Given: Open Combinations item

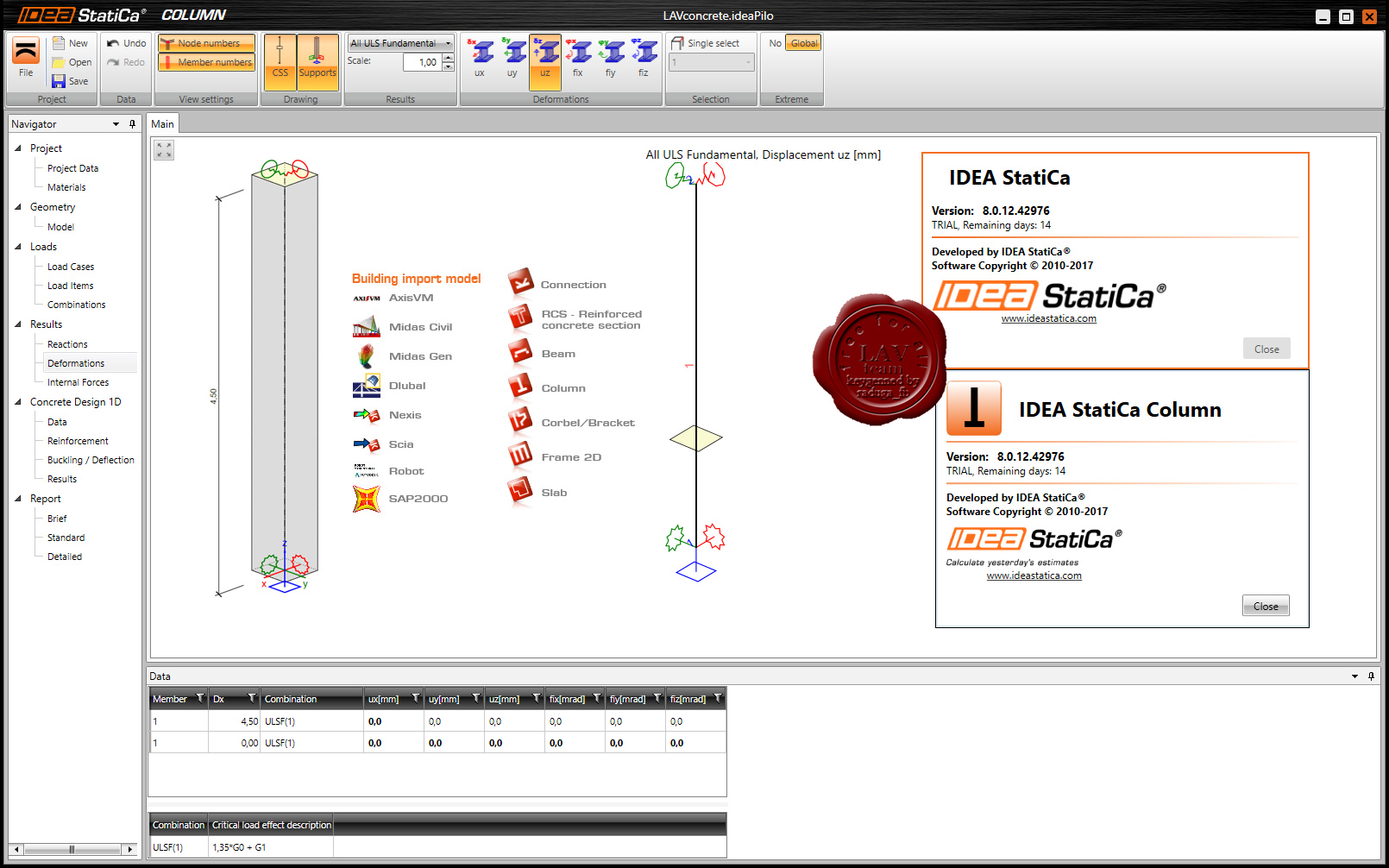Looking at the screenshot, I should pyautogui.click(x=76, y=305).
